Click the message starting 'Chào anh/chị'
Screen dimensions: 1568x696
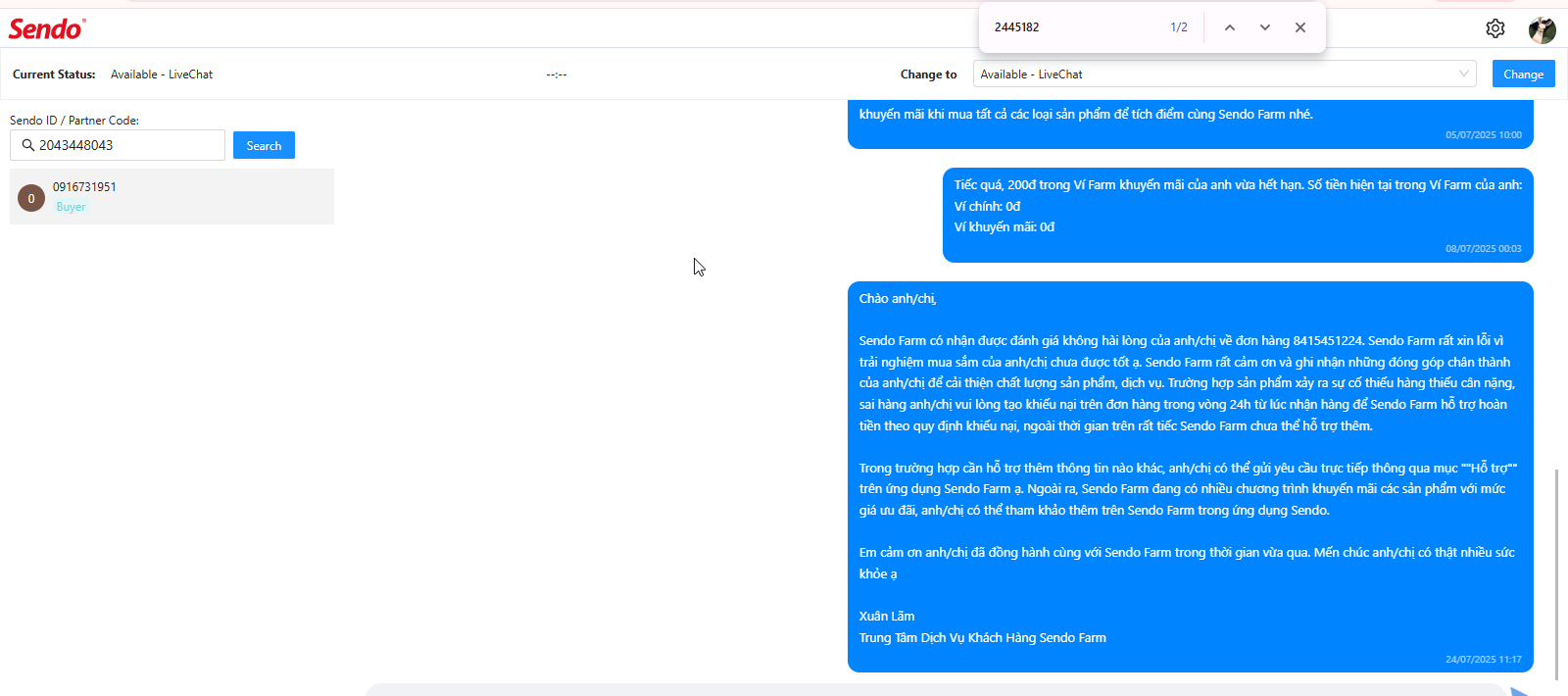coord(1190,476)
